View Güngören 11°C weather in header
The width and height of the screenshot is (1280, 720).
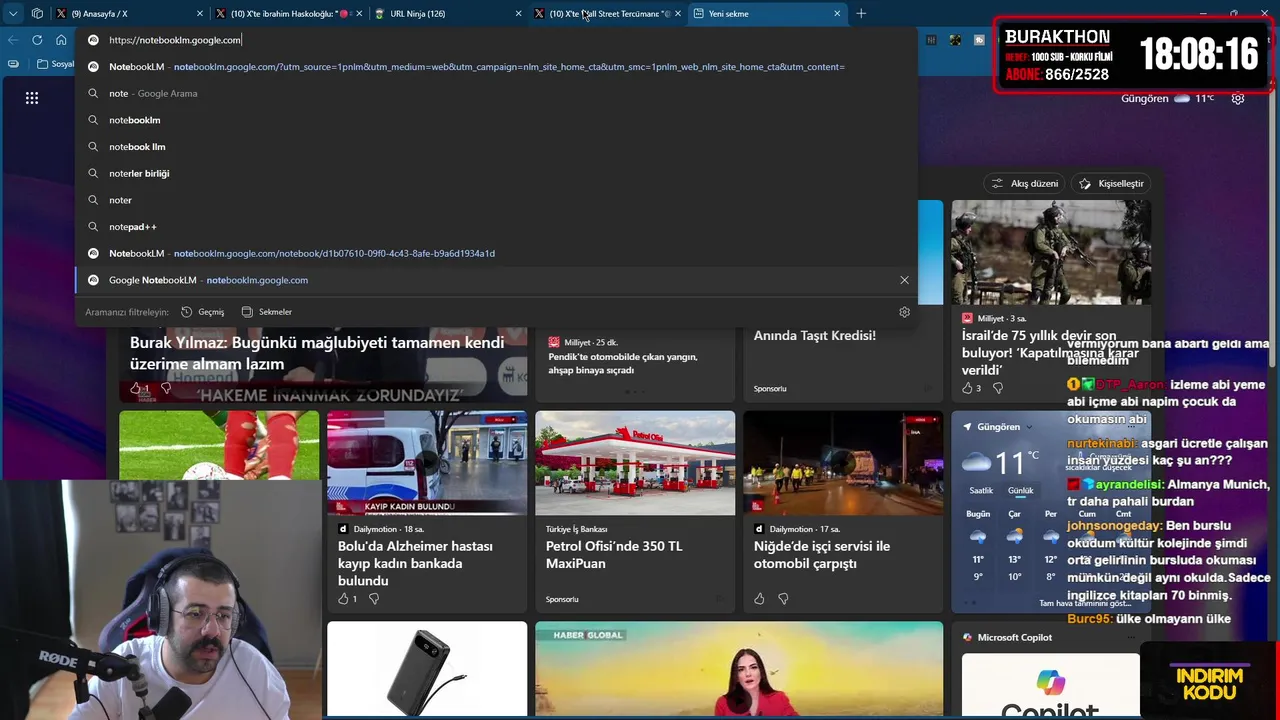1167,98
